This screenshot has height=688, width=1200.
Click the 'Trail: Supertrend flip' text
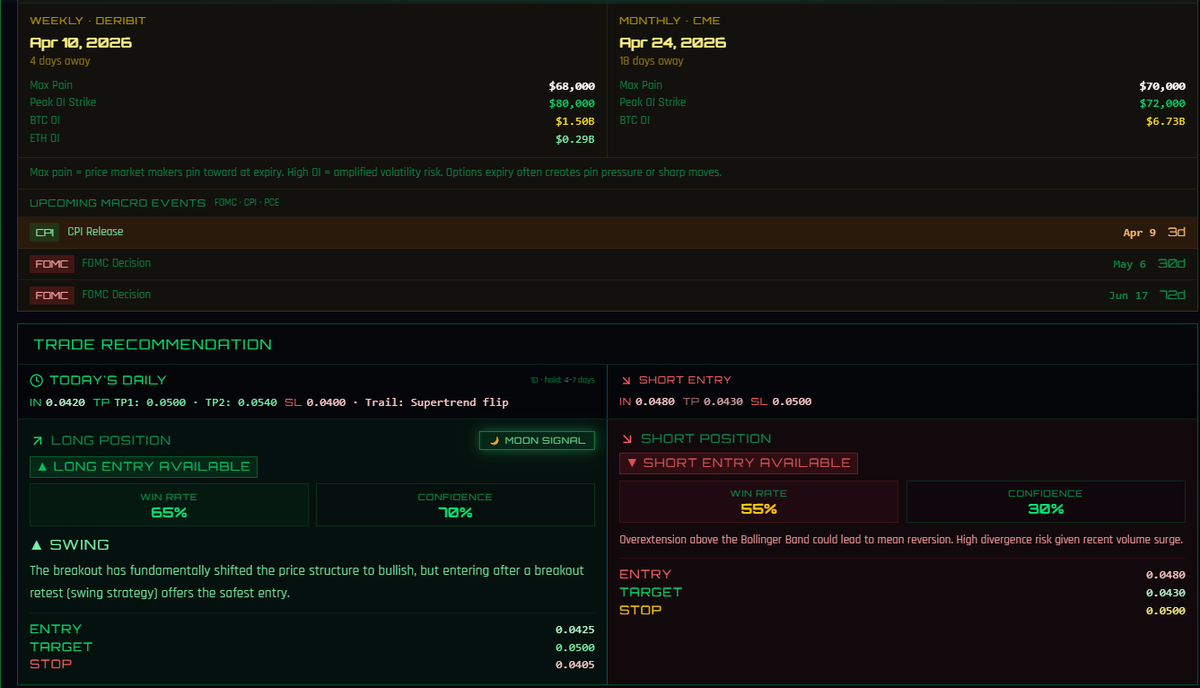436,403
